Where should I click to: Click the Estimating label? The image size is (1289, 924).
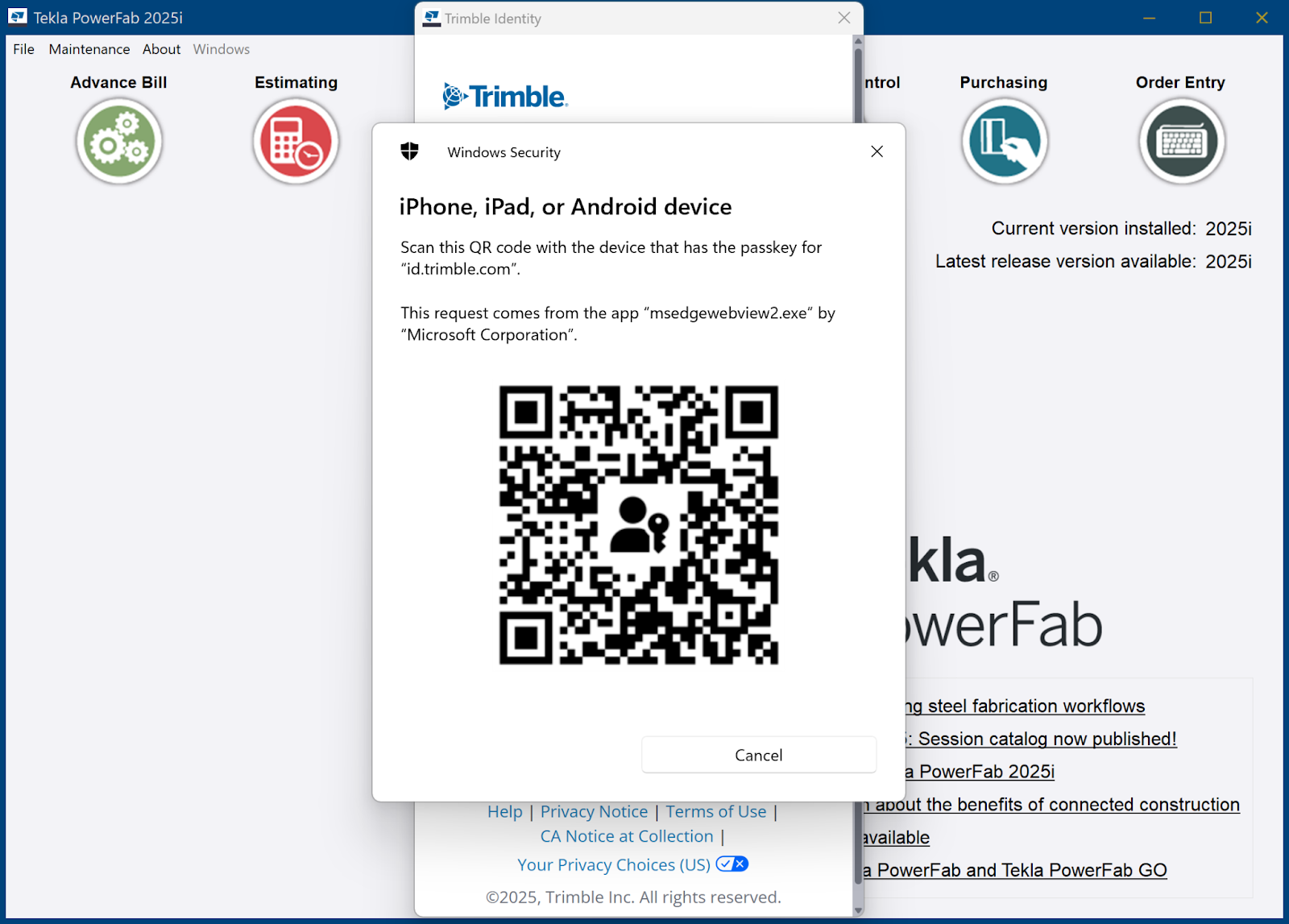296,82
